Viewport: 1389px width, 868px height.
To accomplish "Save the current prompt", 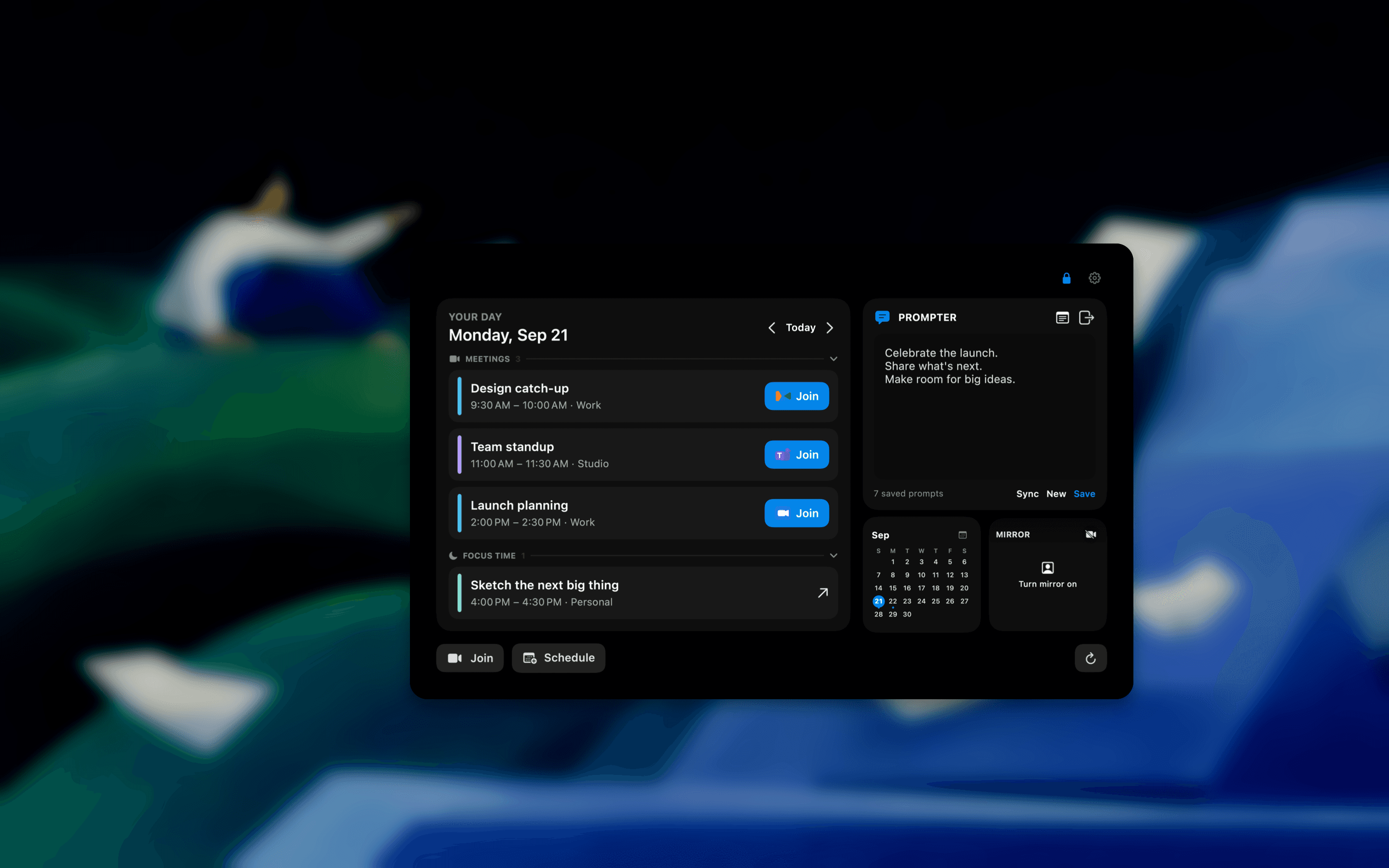I will point(1084,494).
